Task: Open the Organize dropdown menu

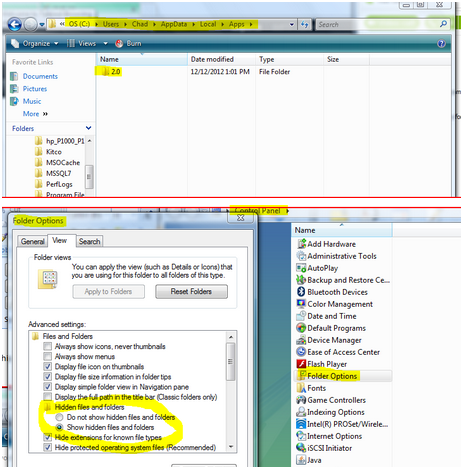Action: [35, 44]
